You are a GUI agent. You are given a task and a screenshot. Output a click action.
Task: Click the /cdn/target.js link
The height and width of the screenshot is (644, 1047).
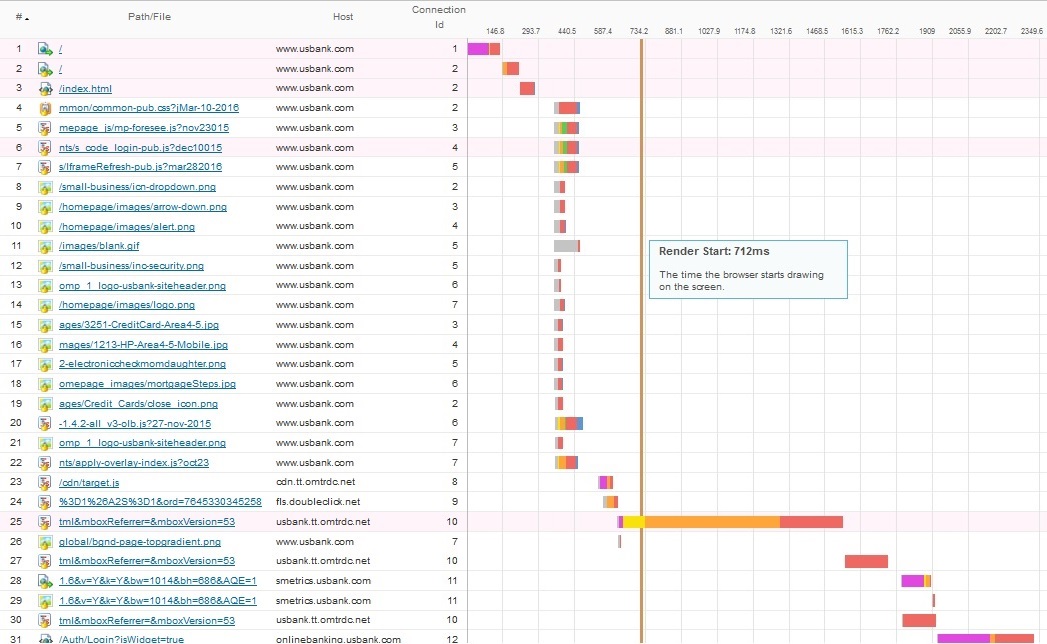[x=89, y=482]
